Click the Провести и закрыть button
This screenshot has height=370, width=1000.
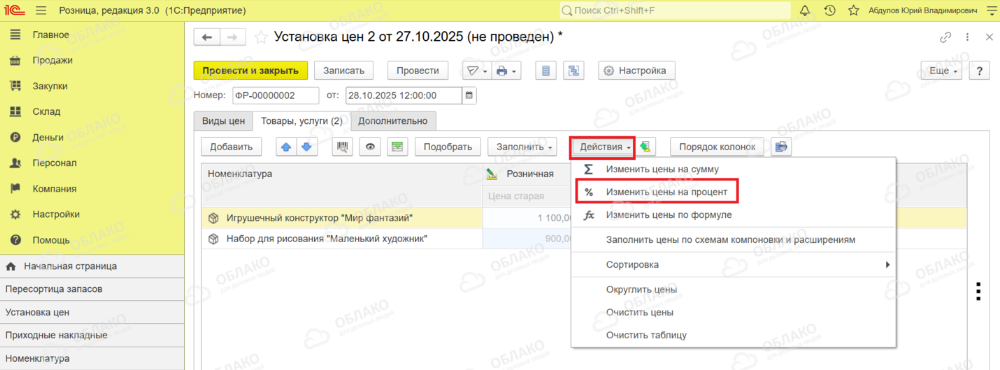[x=251, y=71]
